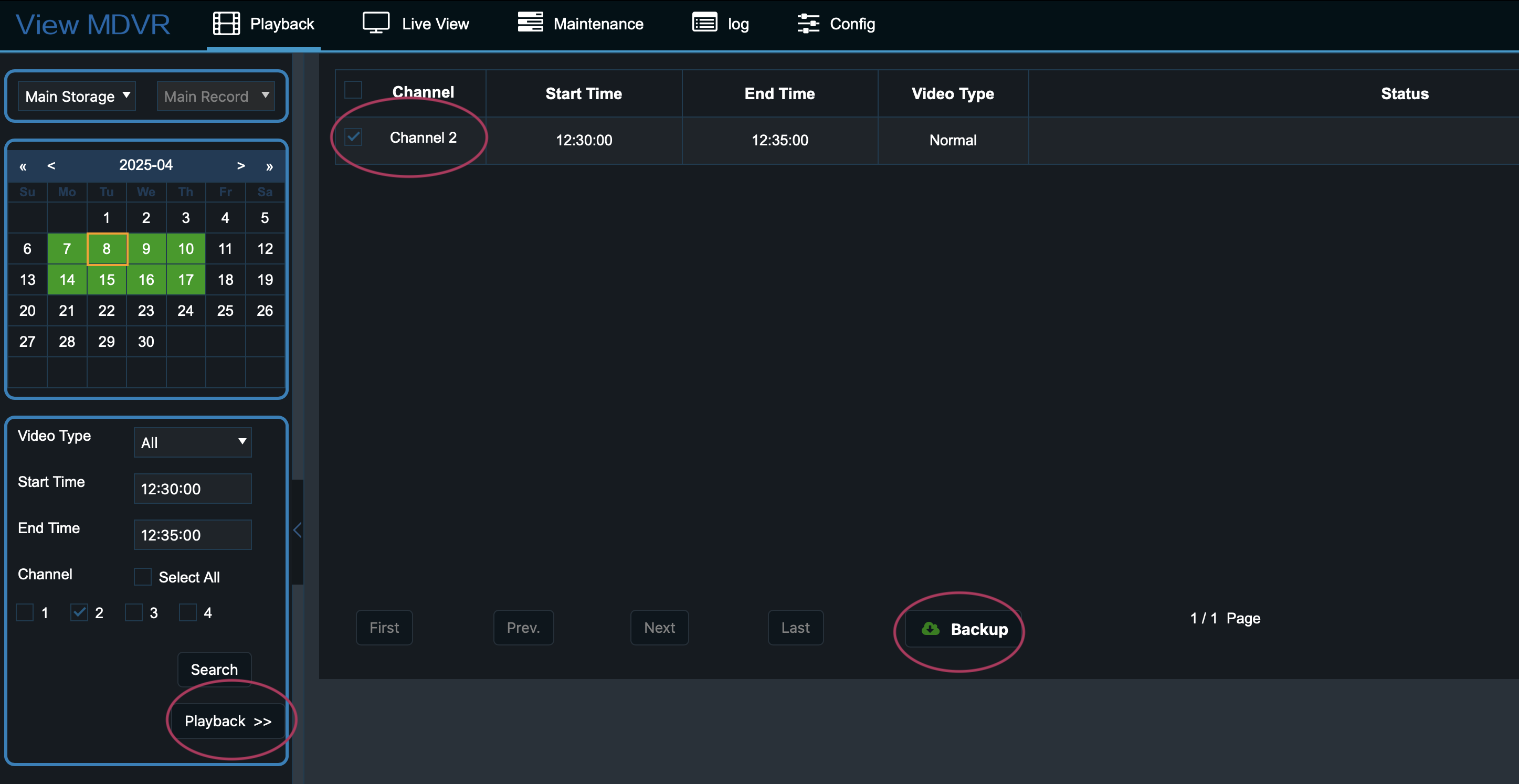Go to previous year with double-left arrow
Image resolution: width=1519 pixels, height=784 pixels.
coord(23,166)
